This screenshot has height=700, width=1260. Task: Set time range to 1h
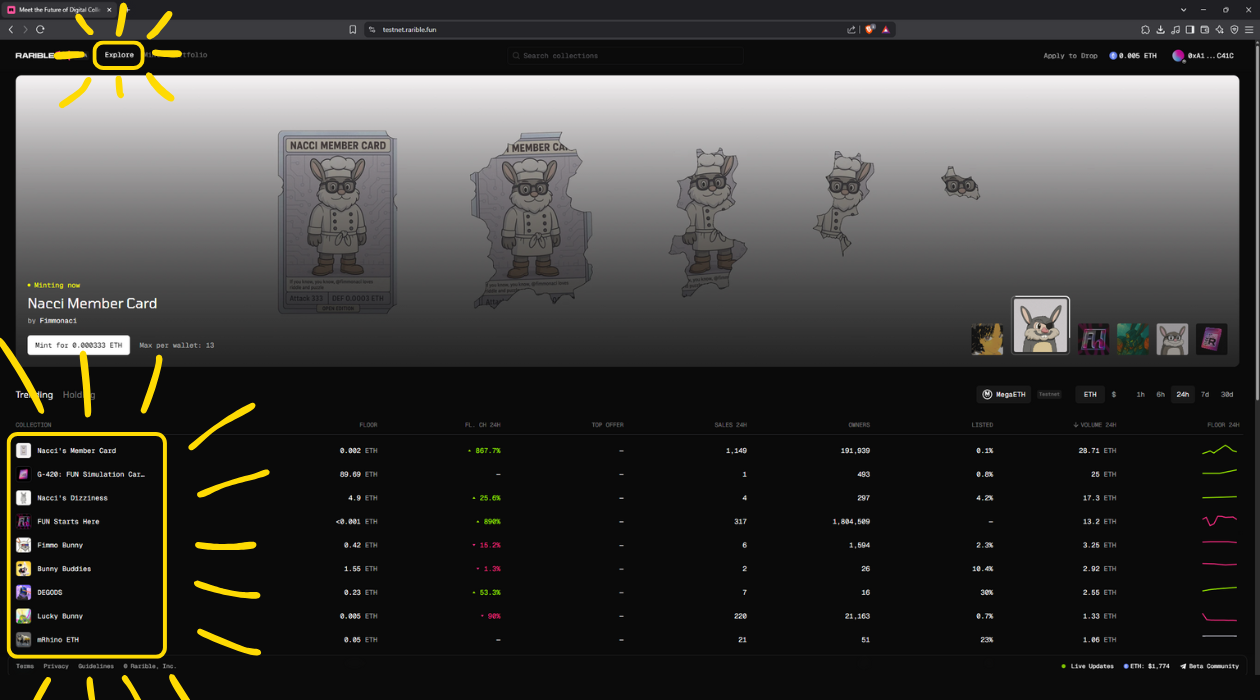point(1140,395)
